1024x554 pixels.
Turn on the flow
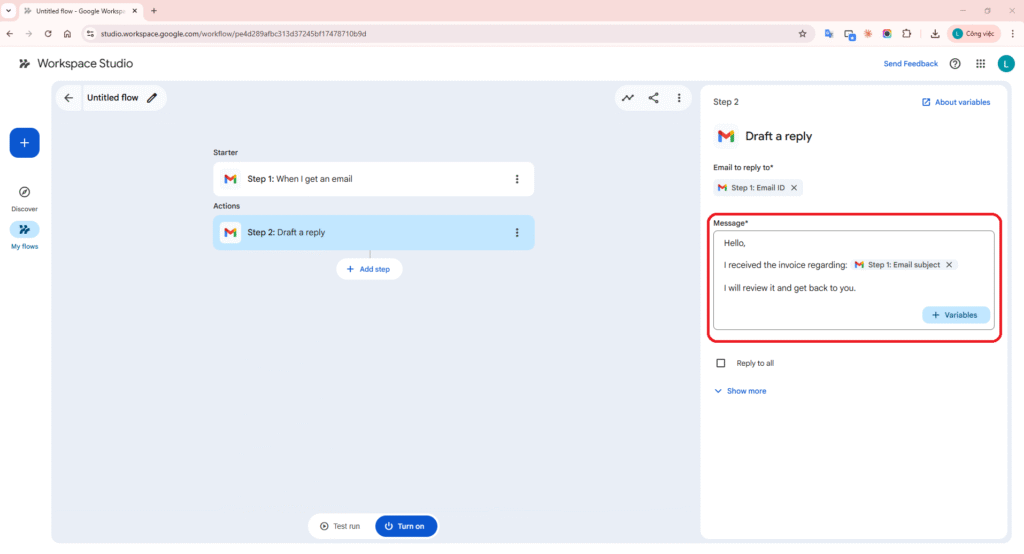point(406,526)
